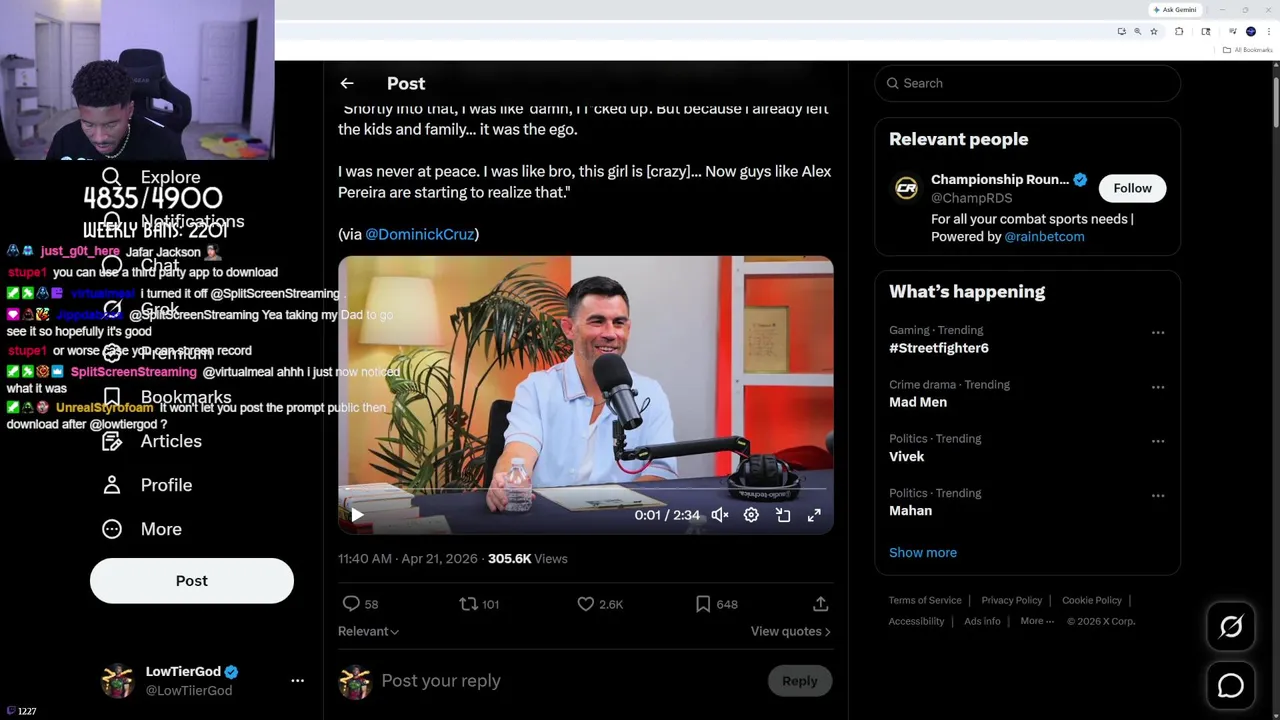Screen dimensions: 1280x720
Task: Open Accessibility footer link
Action: 916,621
